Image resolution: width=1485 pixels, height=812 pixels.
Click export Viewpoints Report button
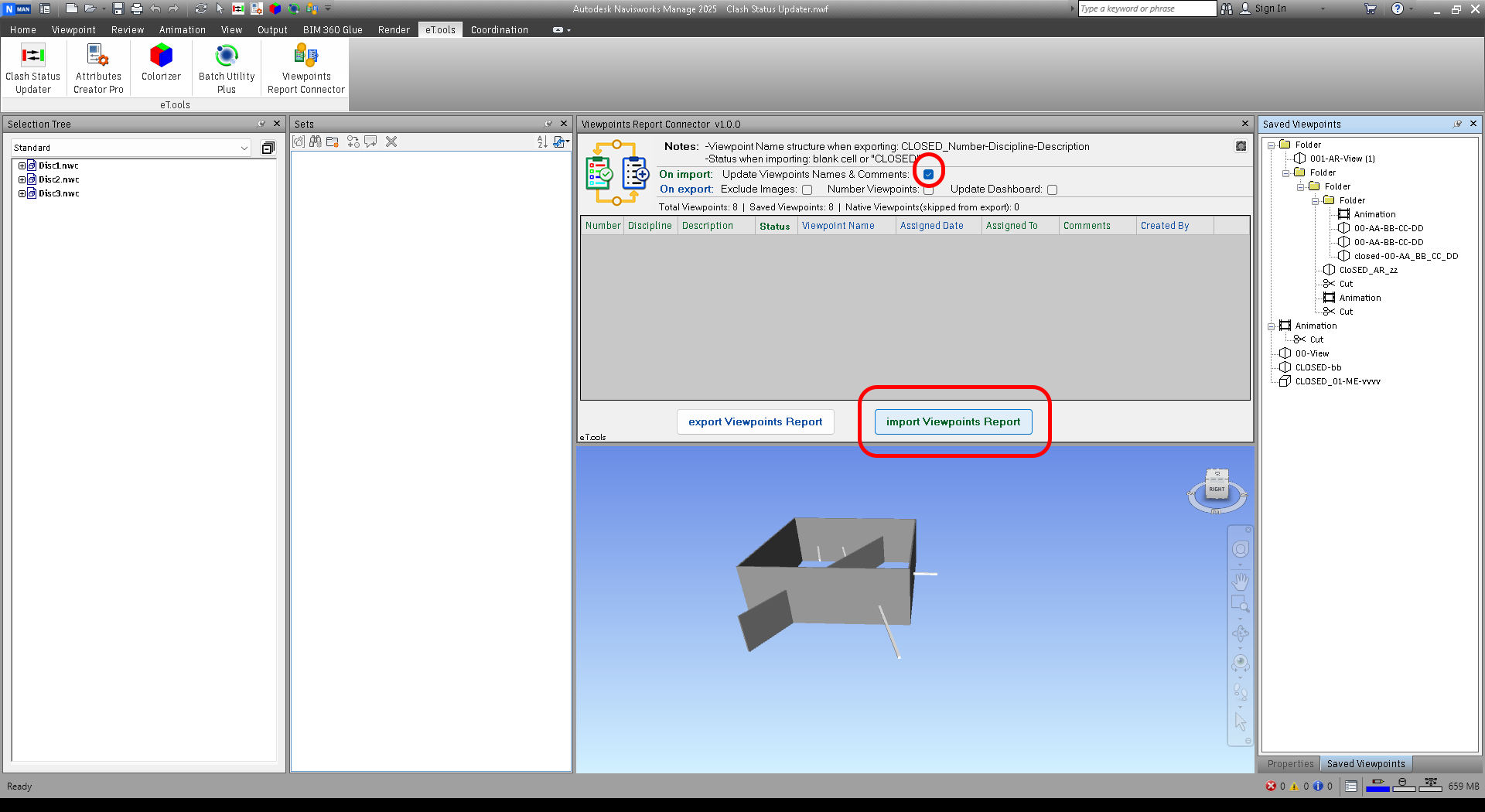click(756, 421)
